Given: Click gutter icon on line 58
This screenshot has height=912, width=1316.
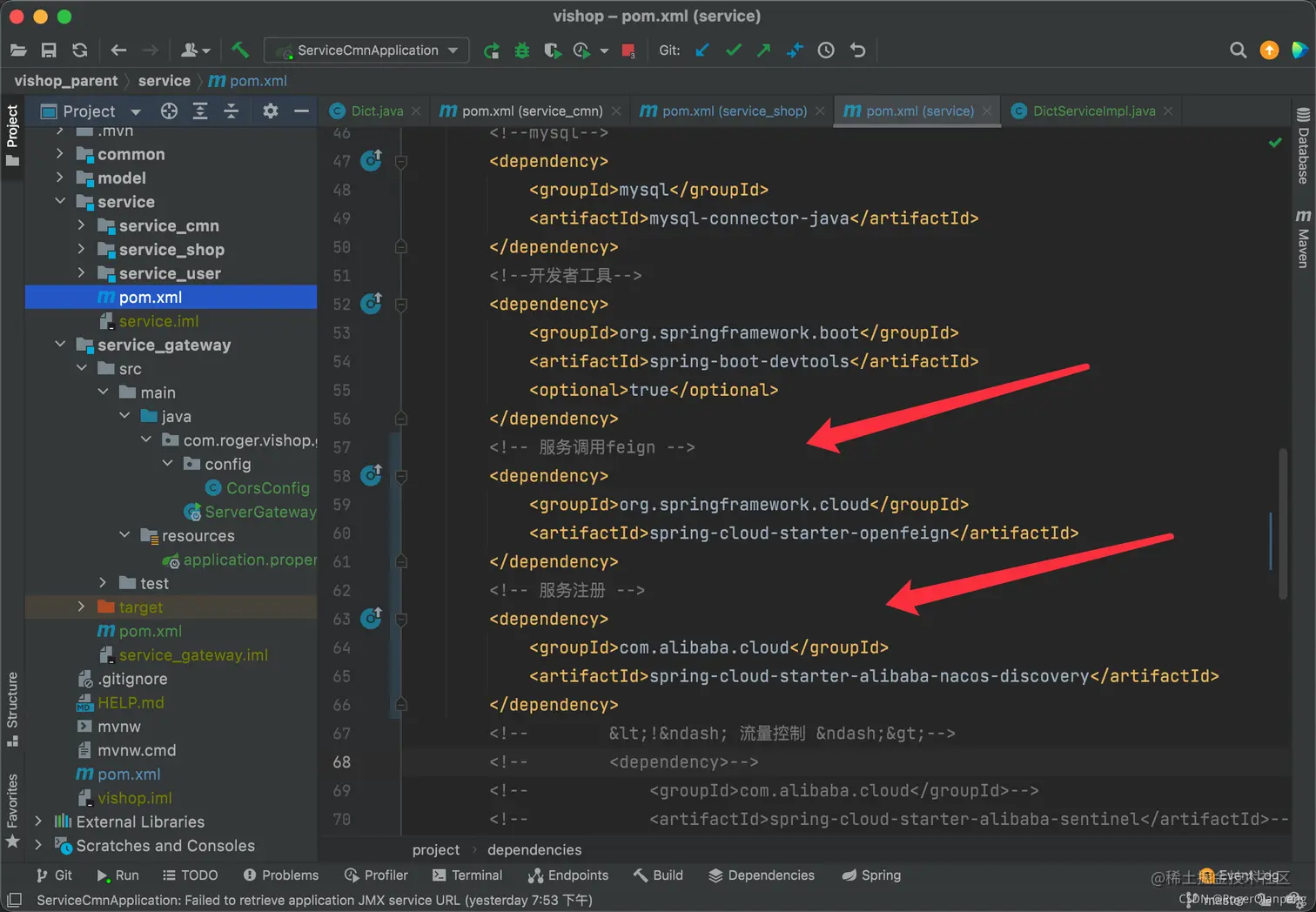Looking at the screenshot, I should pyautogui.click(x=372, y=475).
